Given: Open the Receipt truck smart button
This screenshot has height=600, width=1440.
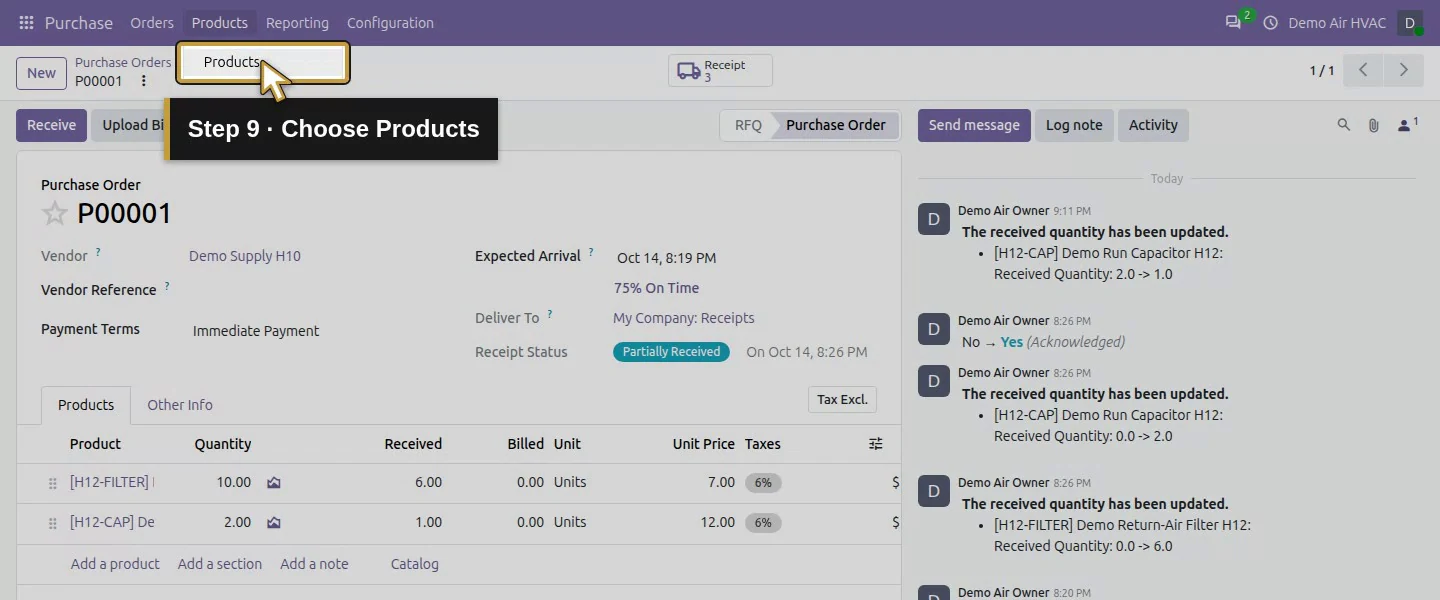Looking at the screenshot, I should point(720,70).
